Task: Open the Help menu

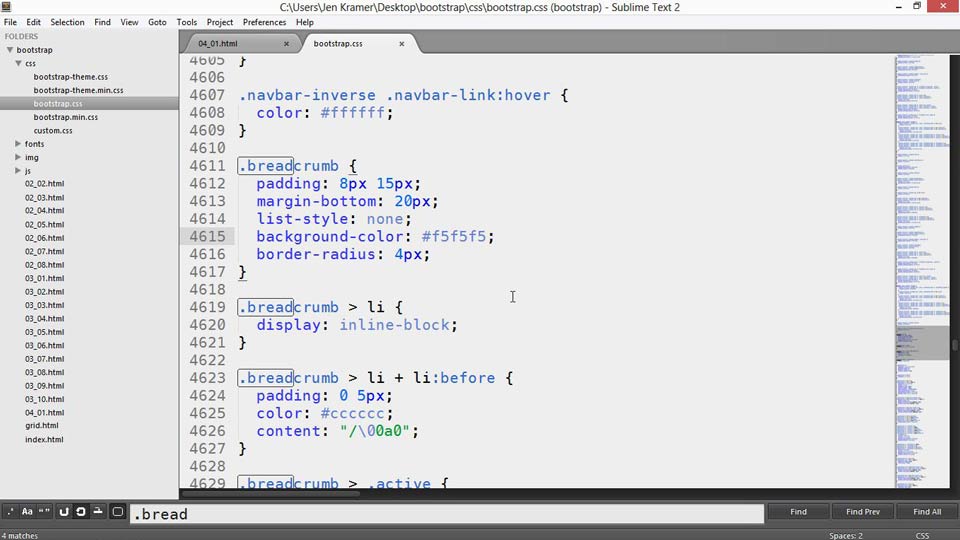Action: [x=305, y=22]
